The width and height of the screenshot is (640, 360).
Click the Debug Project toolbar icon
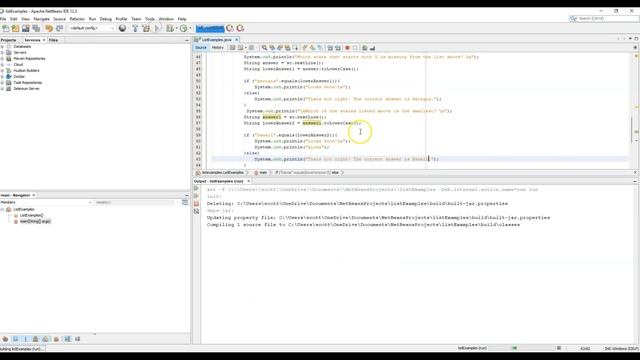(x=170, y=28)
